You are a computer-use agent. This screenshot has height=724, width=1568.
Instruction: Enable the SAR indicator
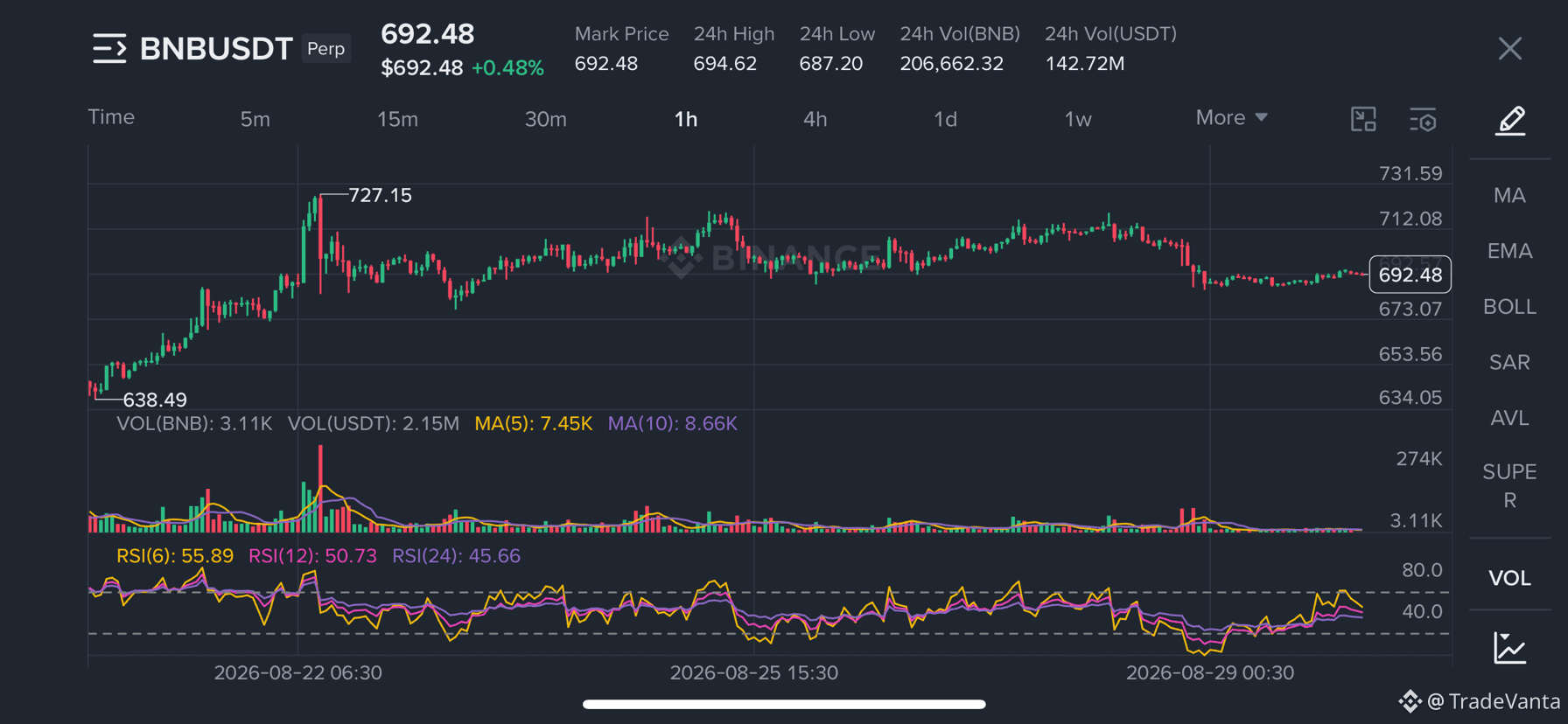(x=1509, y=362)
